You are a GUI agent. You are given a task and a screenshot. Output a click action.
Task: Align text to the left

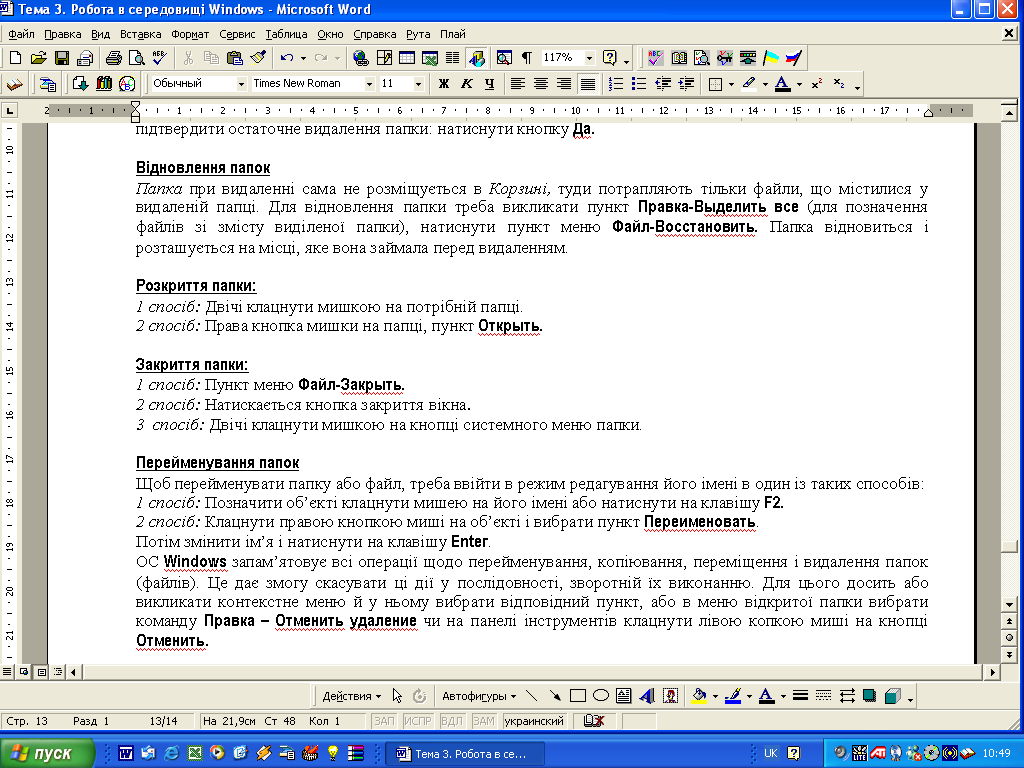click(x=517, y=84)
